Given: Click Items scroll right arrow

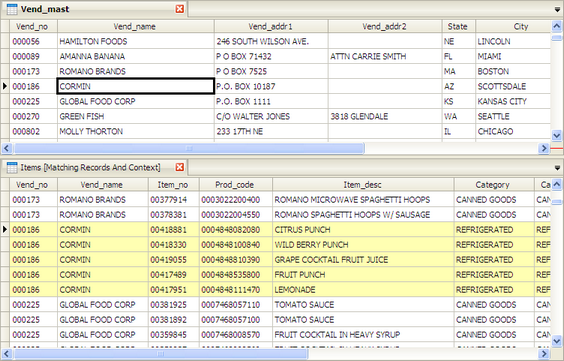Looking at the screenshot, I should [x=544, y=353].
